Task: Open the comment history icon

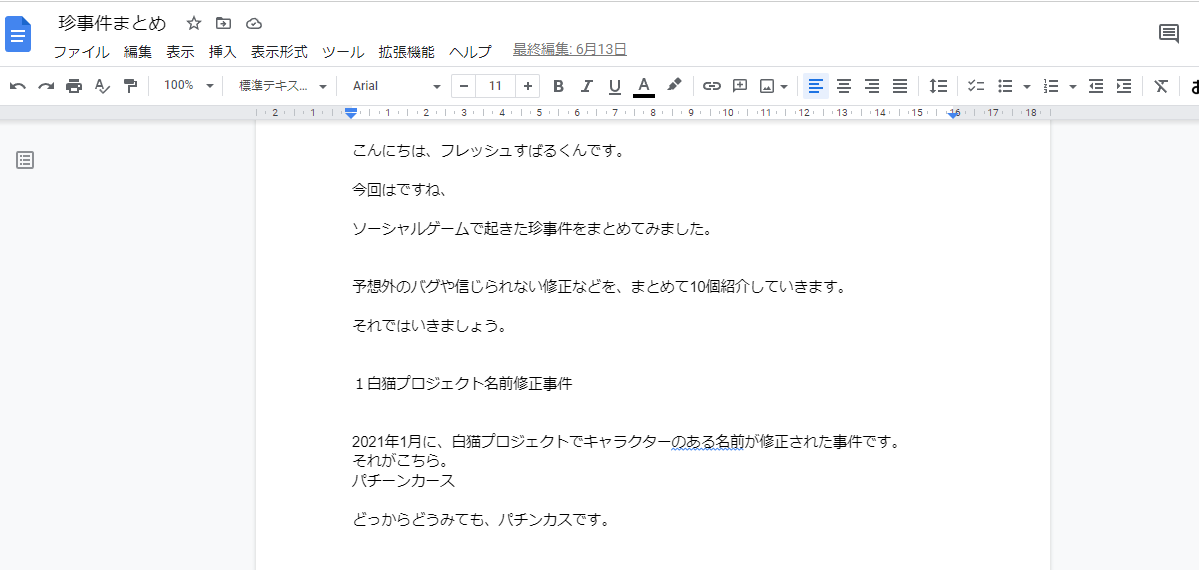Action: [x=1168, y=34]
